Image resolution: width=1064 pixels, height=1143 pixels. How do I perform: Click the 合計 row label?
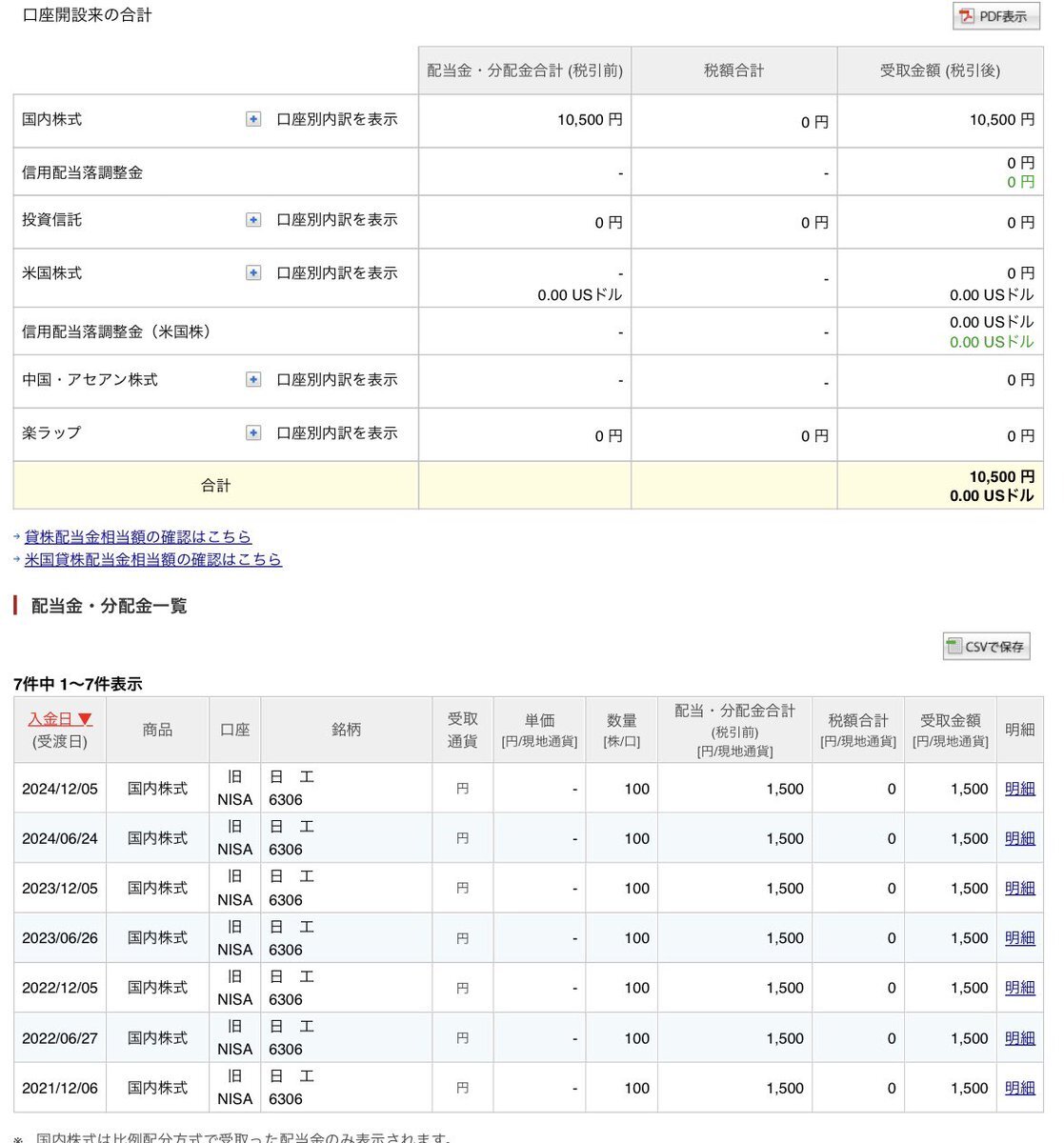pyautogui.click(x=216, y=486)
